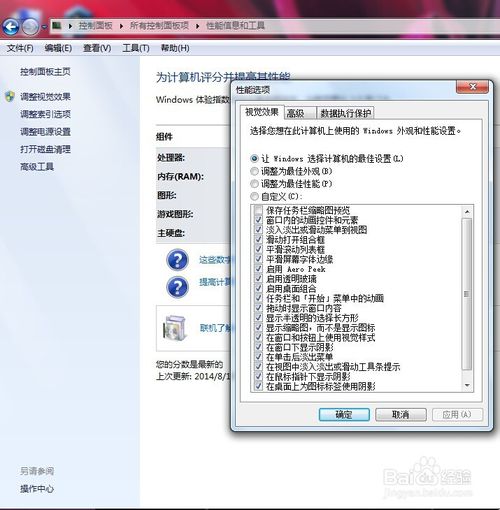The image size is (500, 510).
Task: Expand the arrow after 所有控制面板项 breadcrumb
Action: [x=198, y=26]
